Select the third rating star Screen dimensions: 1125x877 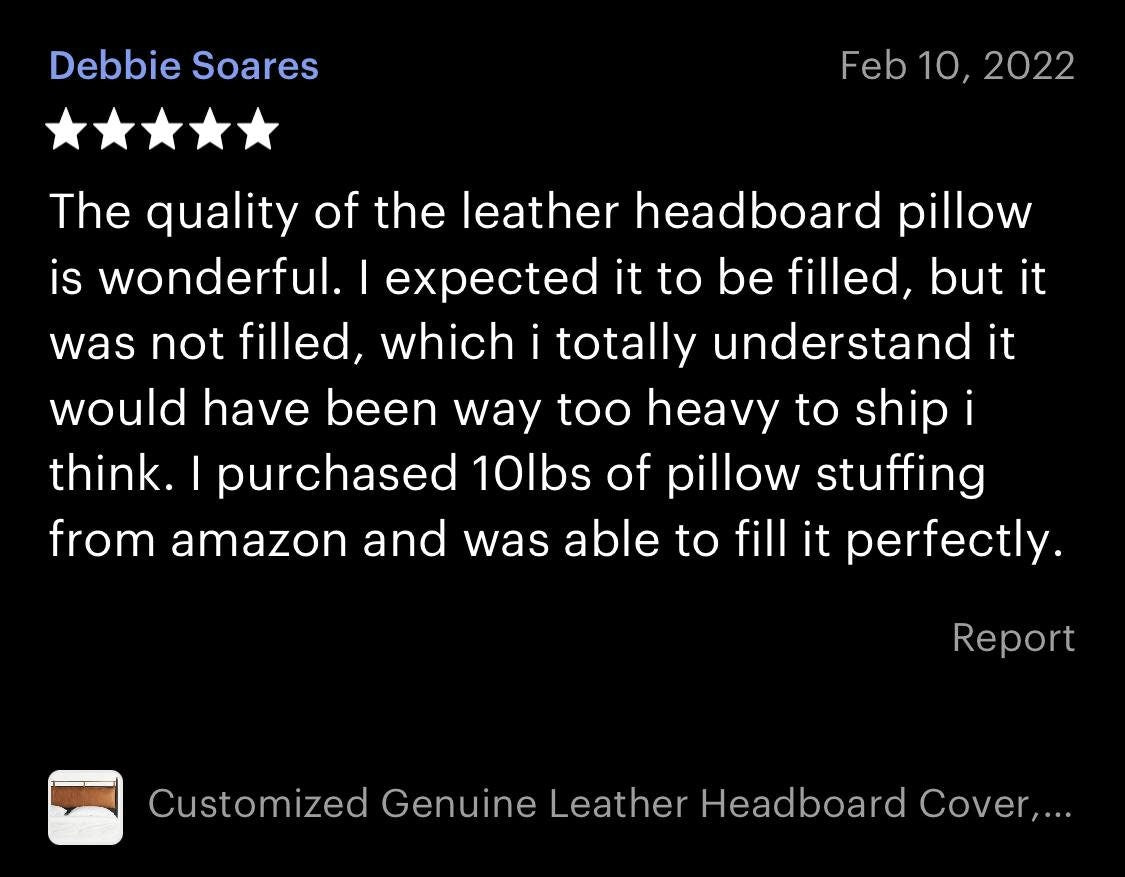(x=162, y=129)
